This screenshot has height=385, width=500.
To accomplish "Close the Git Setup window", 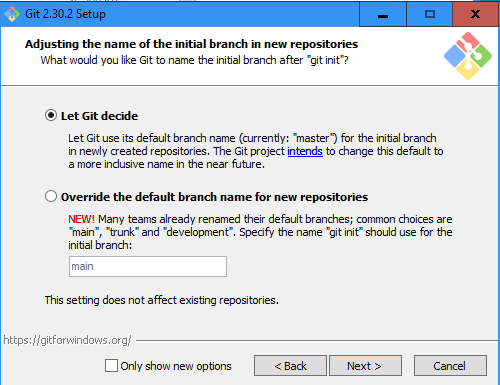I will click(x=475, y=14).
